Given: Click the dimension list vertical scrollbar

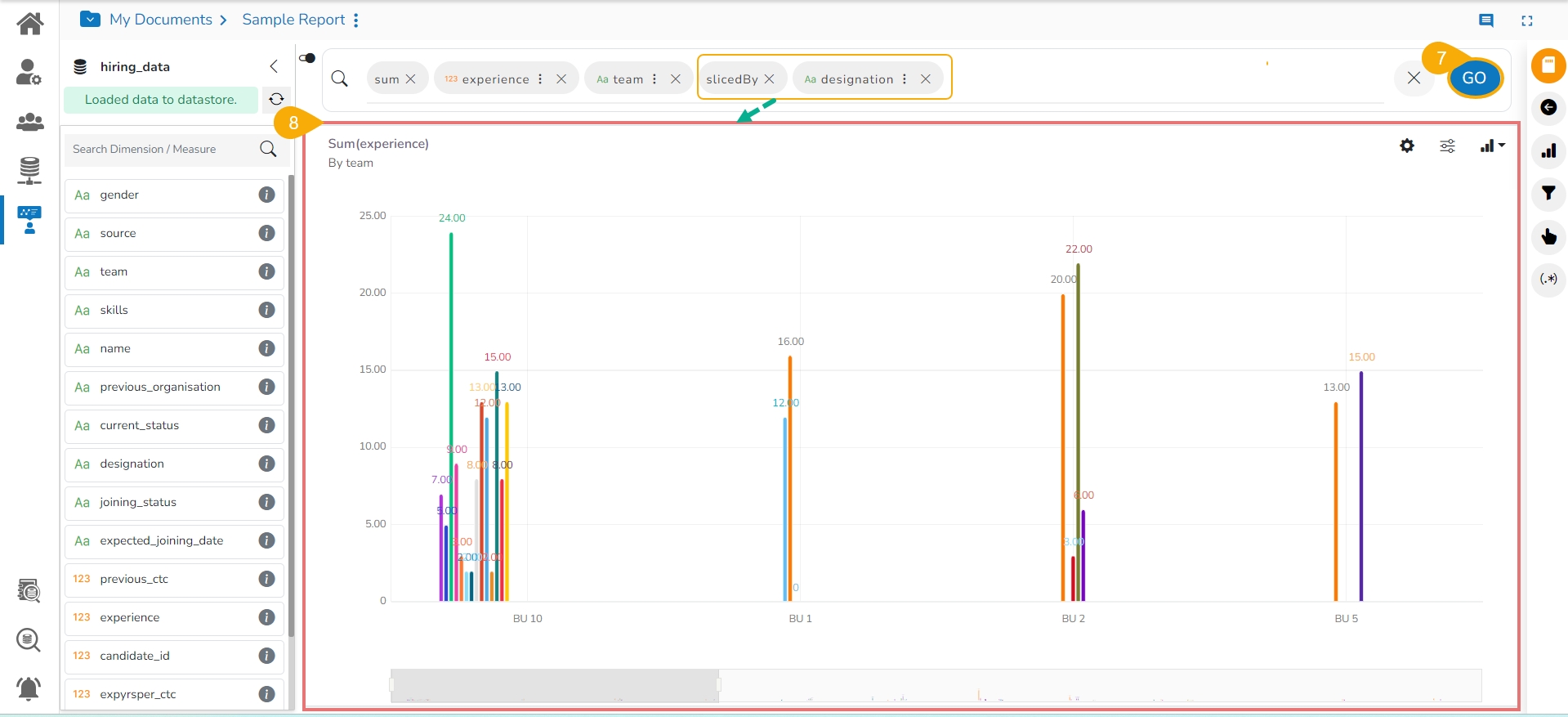Looking at the screenshot, I should [x=291, y=406].
